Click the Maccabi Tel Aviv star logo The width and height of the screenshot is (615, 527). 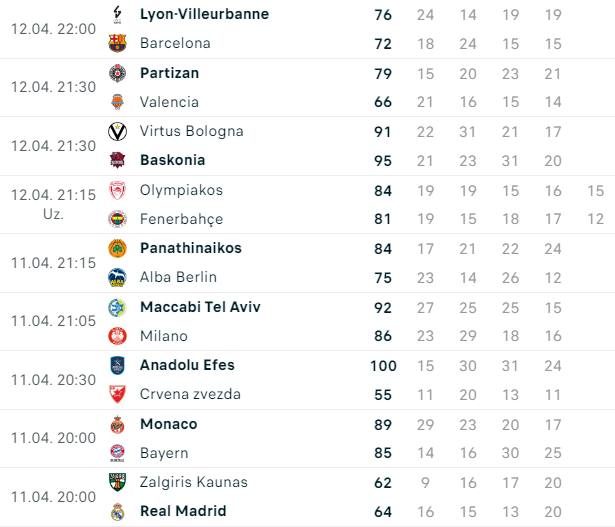[x=117, y=307]
